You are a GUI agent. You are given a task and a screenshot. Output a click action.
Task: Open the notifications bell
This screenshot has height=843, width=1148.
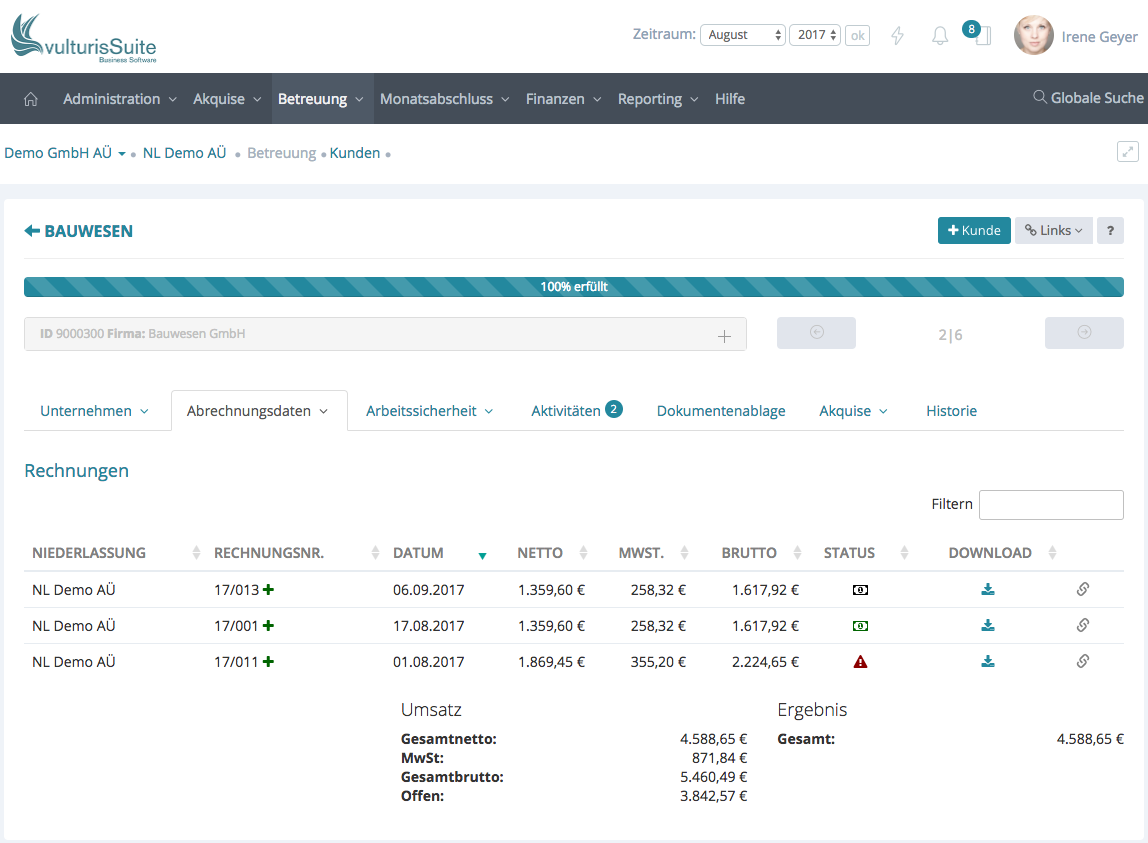939,36
